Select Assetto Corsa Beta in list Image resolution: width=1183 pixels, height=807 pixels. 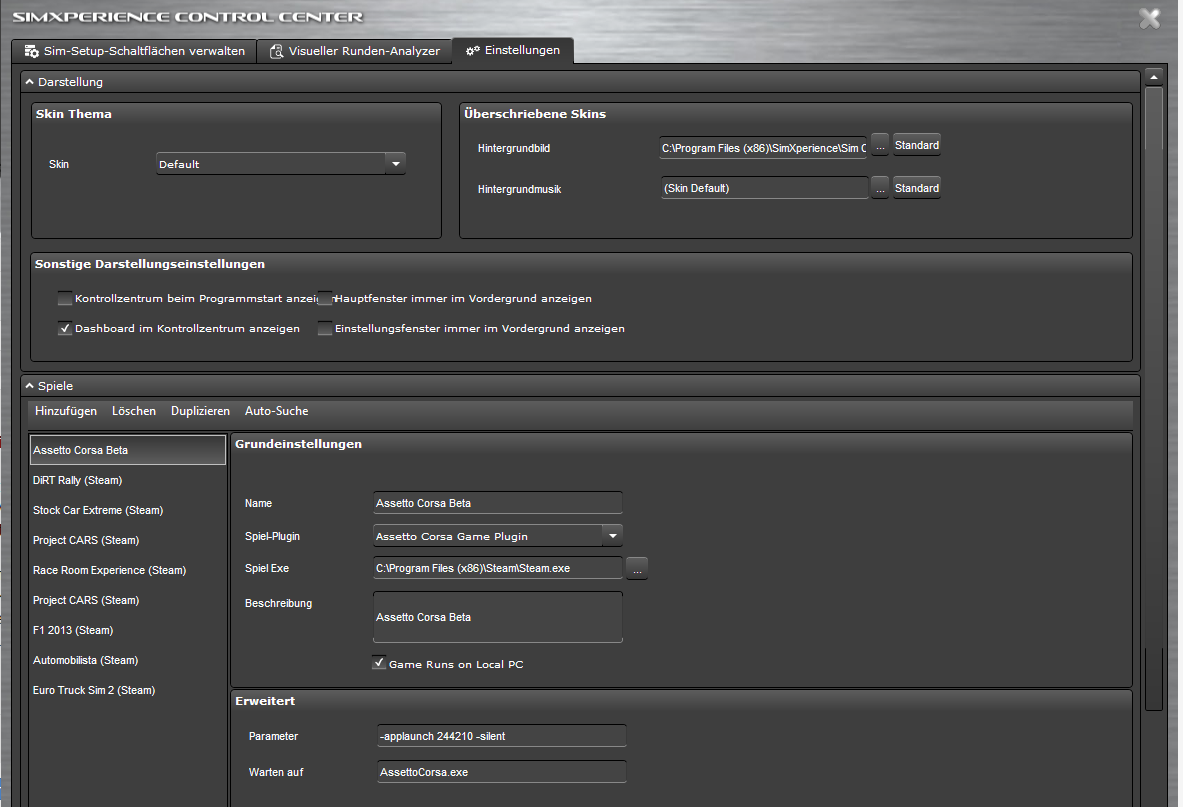128,450
